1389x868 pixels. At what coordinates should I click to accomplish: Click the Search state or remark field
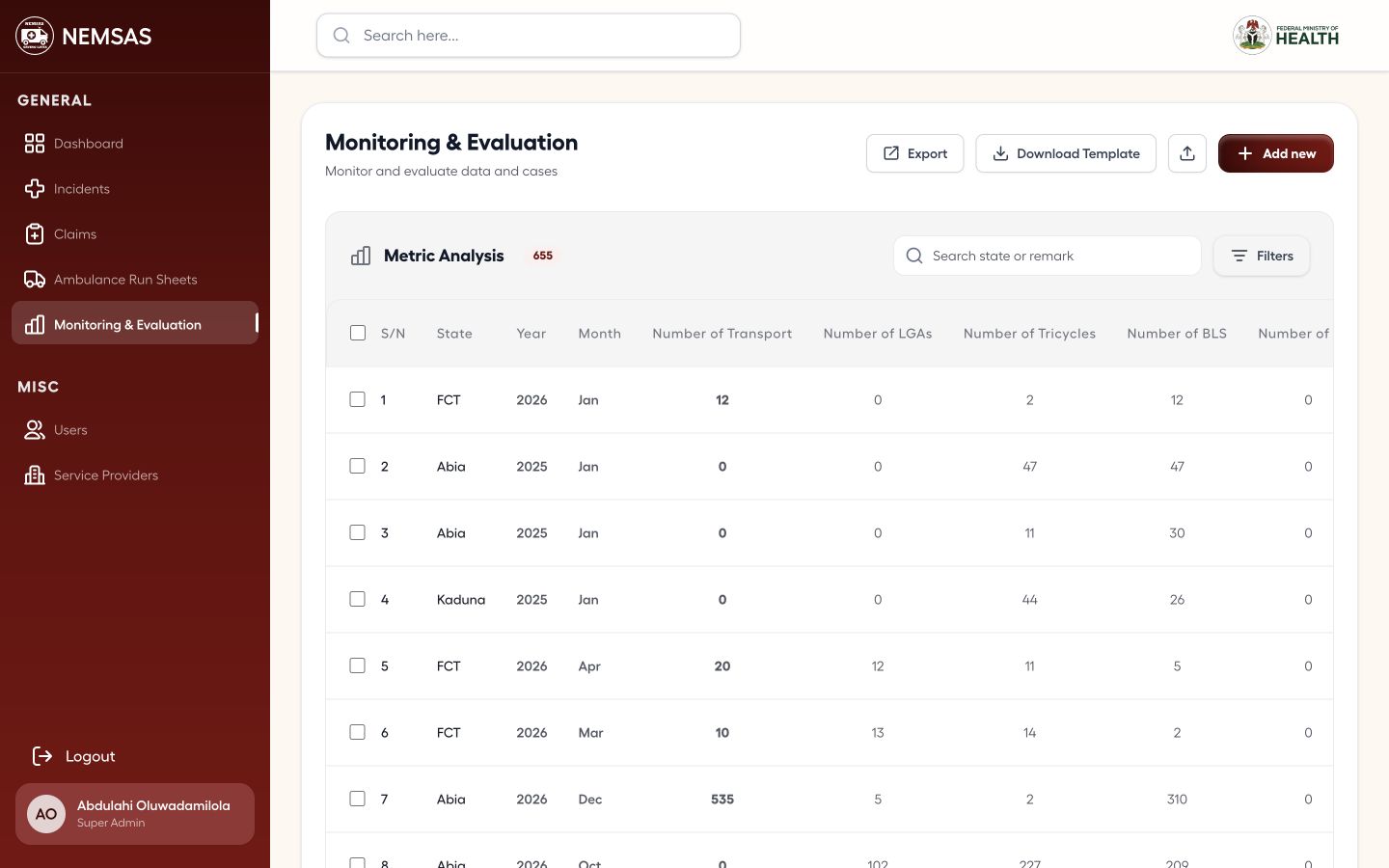tap(1048, 256)
